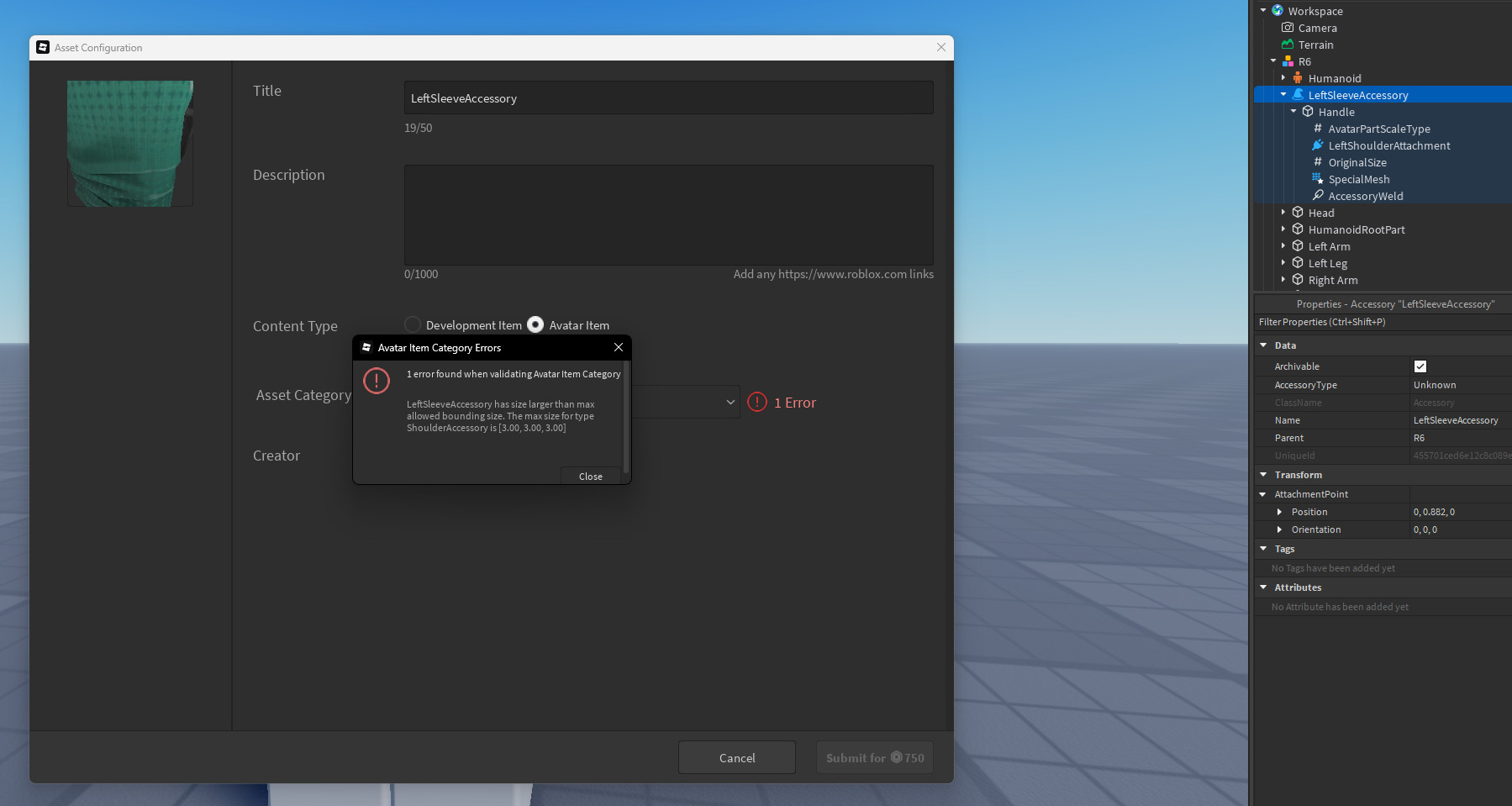Select the Camera row in Explorer

tap(1383, 28)
